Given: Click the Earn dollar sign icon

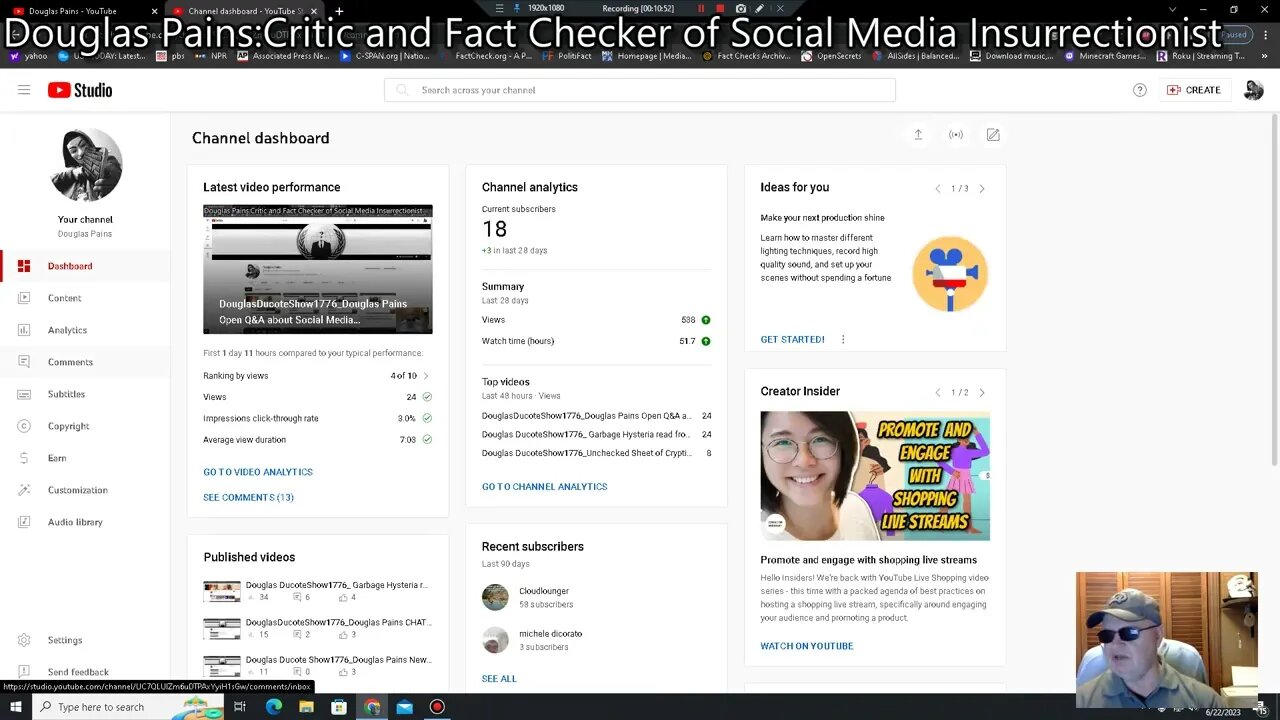Looking at the screenshot, I should click(x=24, y=458).
